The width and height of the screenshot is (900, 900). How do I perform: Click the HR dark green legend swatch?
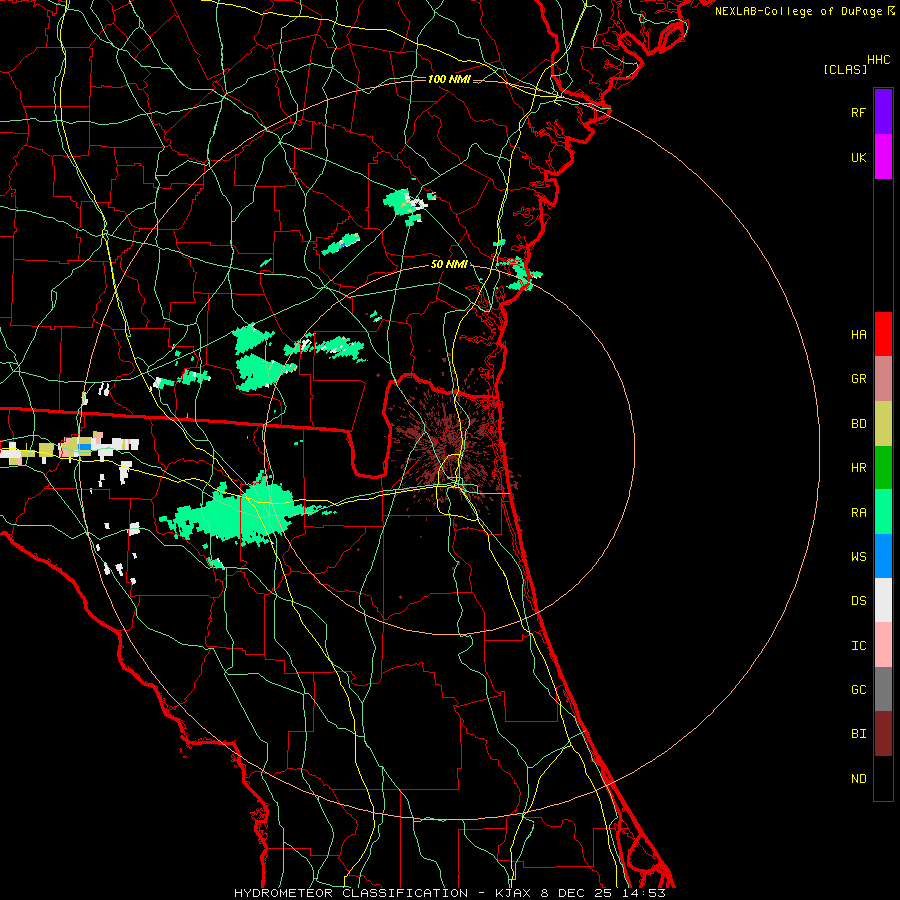883,468
